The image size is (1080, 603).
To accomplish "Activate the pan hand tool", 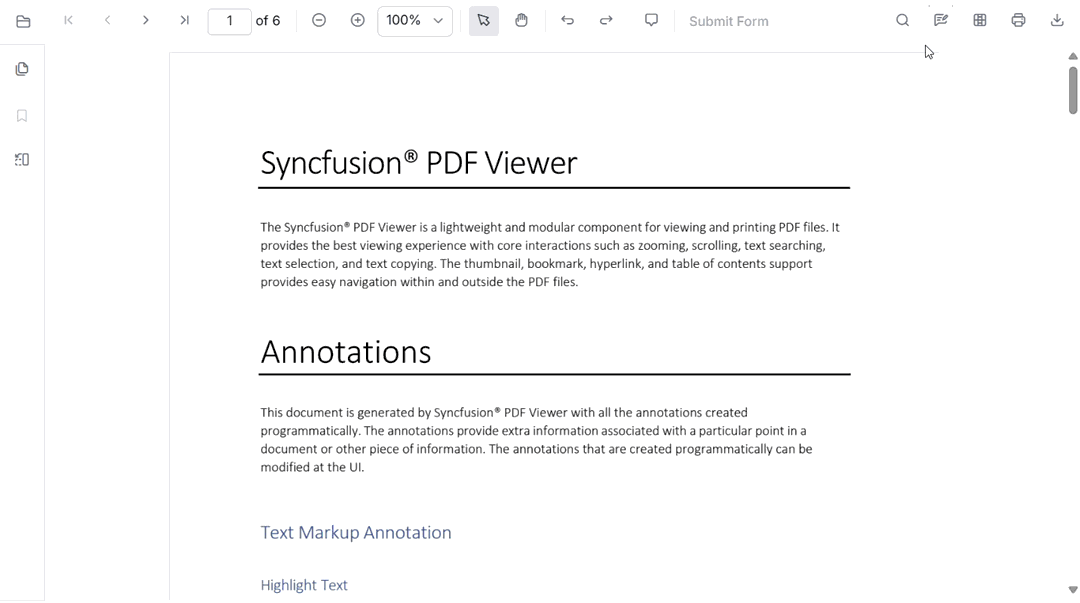I will (x=521, y=21).
